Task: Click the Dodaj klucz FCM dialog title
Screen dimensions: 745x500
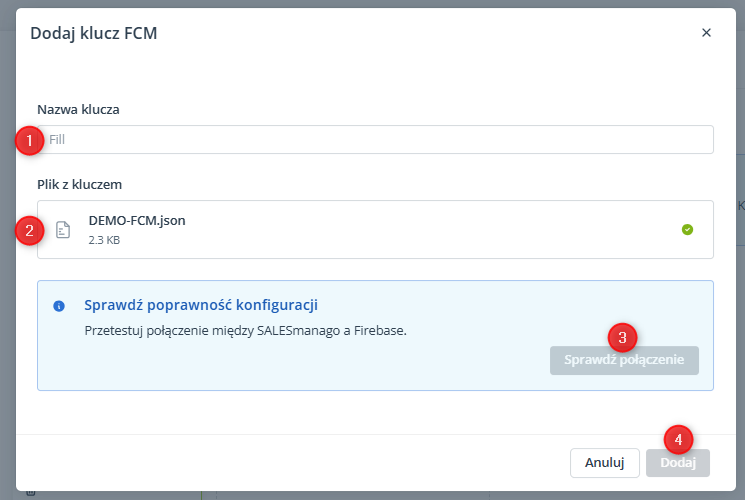Action: [x=94, y=33]
